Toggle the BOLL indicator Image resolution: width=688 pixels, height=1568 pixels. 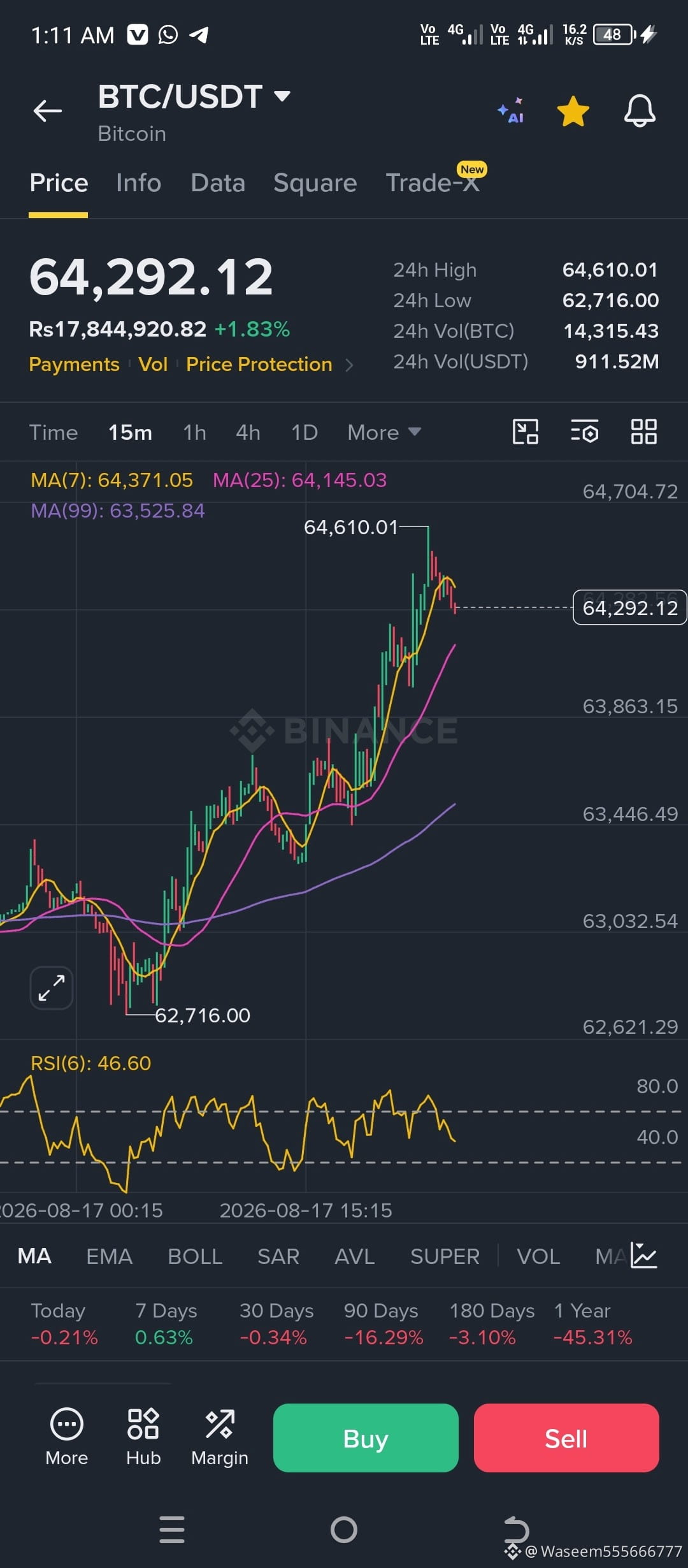click(x=195, y=1256)
